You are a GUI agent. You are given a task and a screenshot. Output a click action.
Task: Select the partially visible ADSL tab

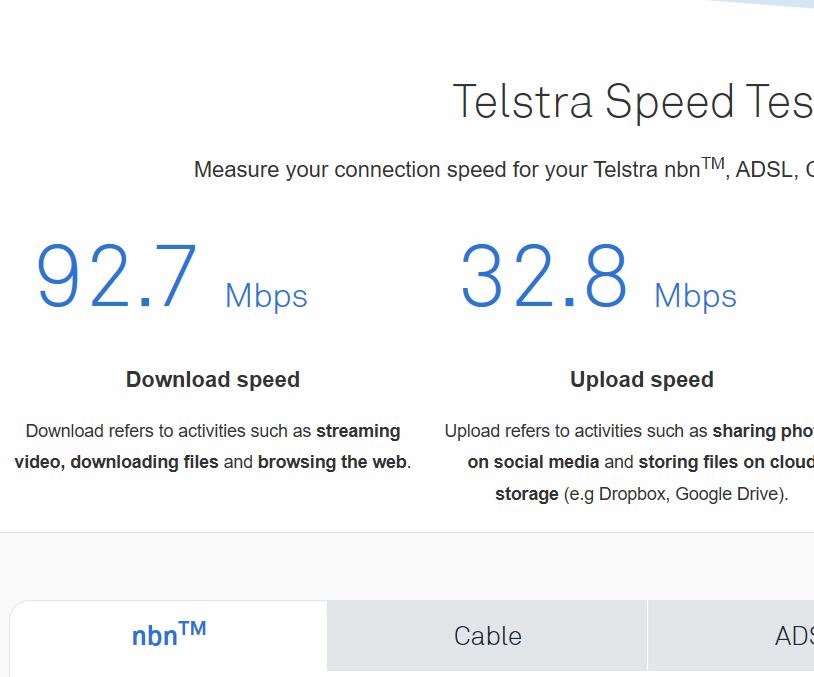coord(793,636)
